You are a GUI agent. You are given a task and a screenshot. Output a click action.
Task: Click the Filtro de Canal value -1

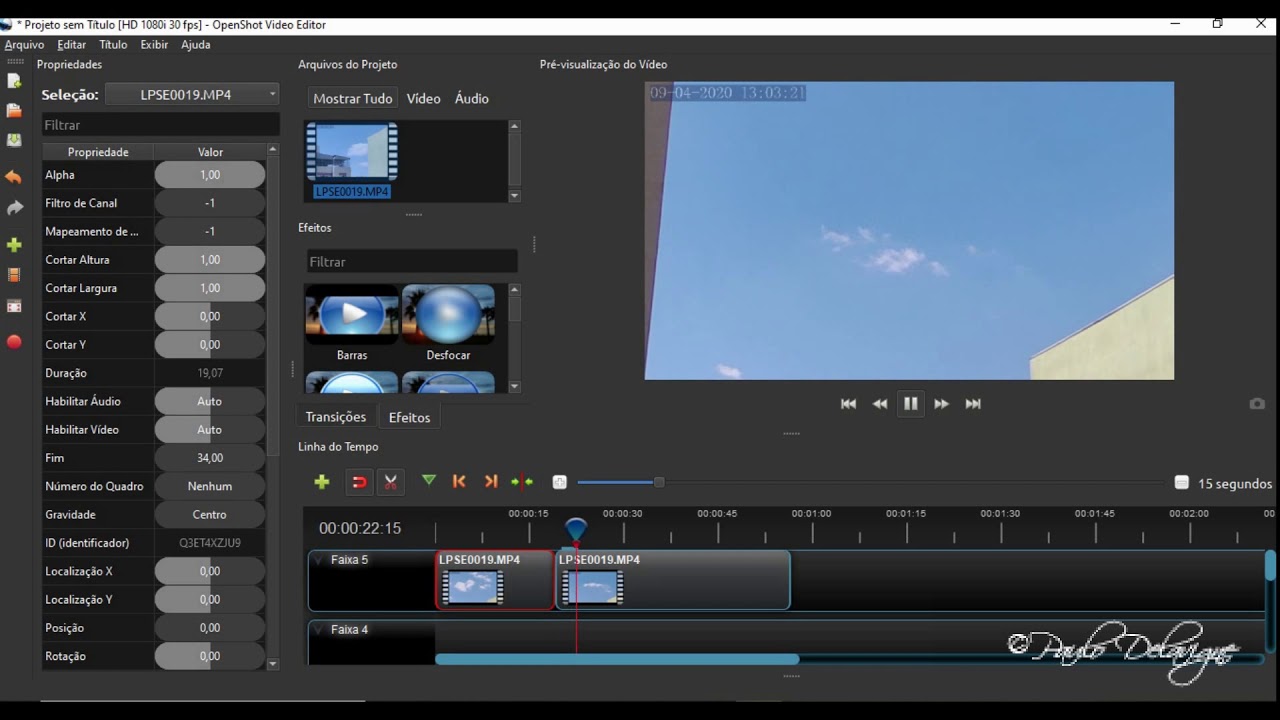click(x=210, y=203)
